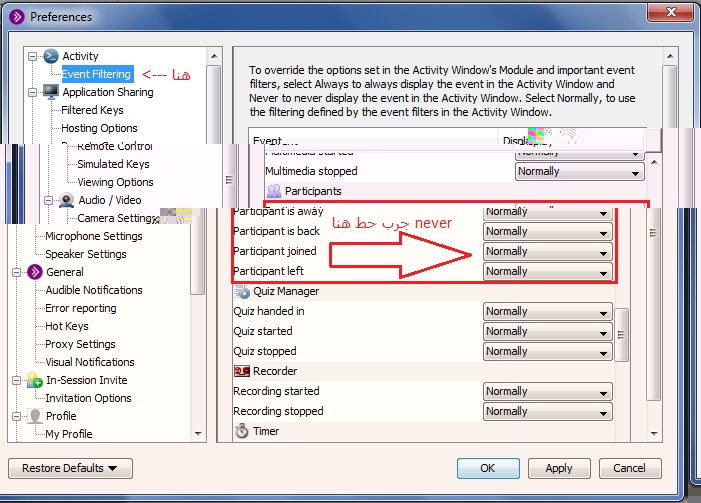Click the Audio / Video camera icon
701x503 pixels.
pos(66,200)
